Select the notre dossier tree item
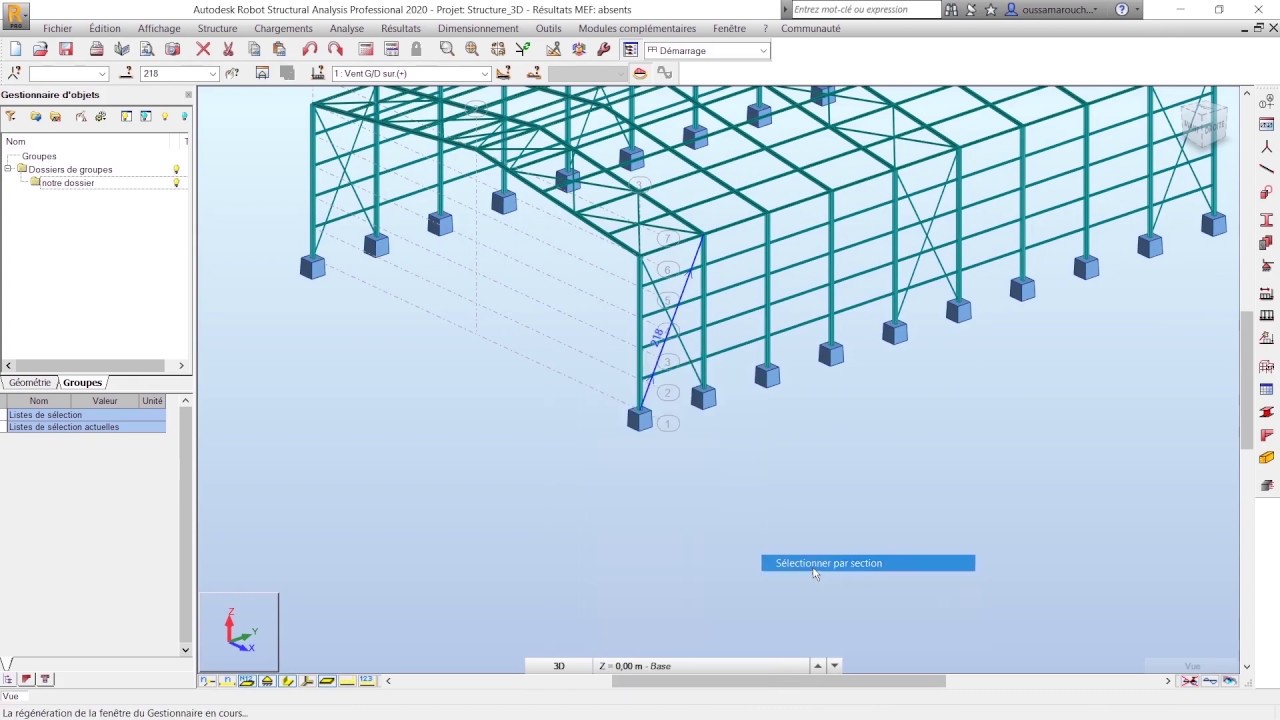Viewport: 1280px width, 720px height. tap(68, 183)
